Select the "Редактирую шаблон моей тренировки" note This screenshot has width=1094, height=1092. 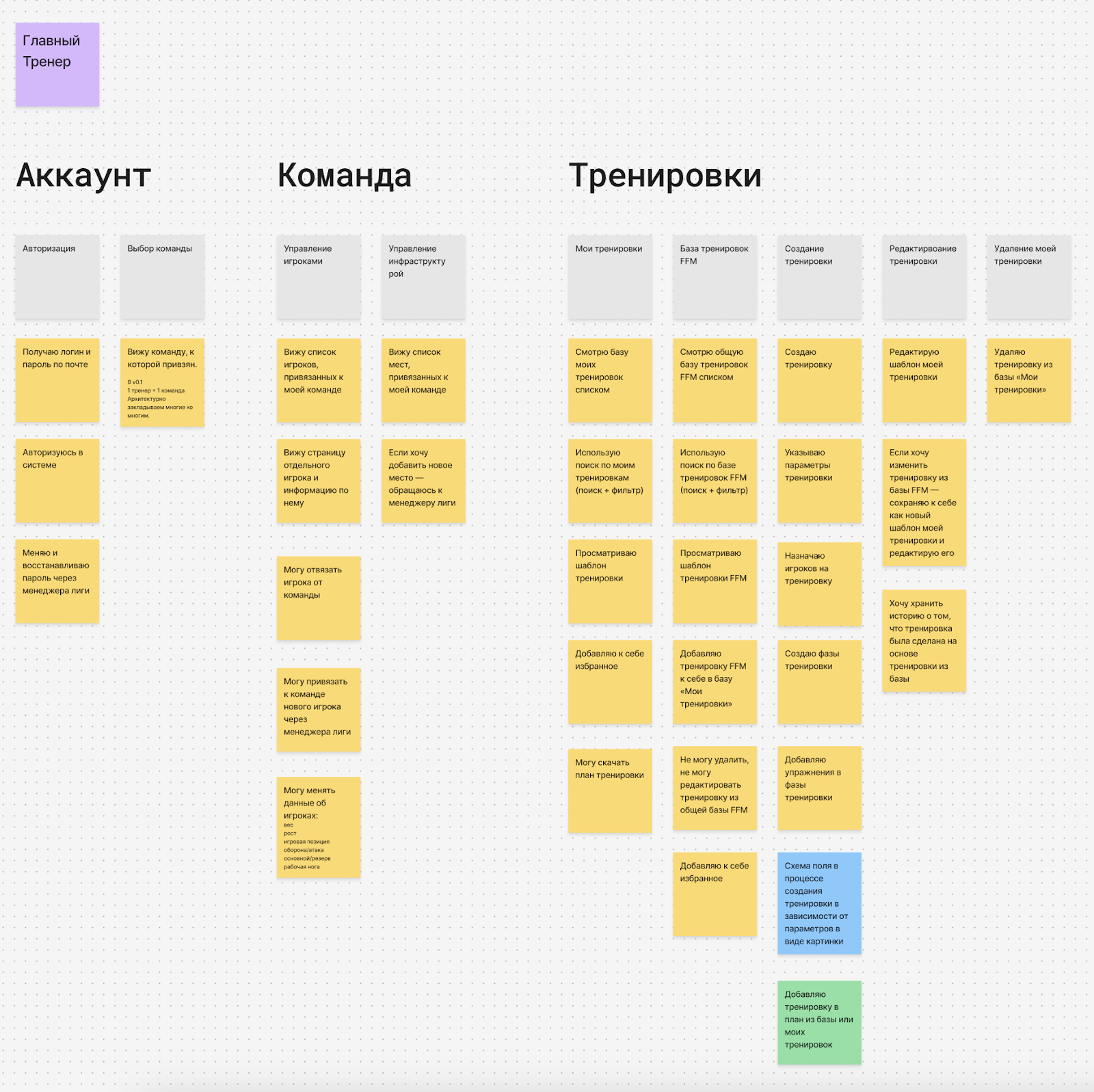pyautogui.click(x=923, y=379)
